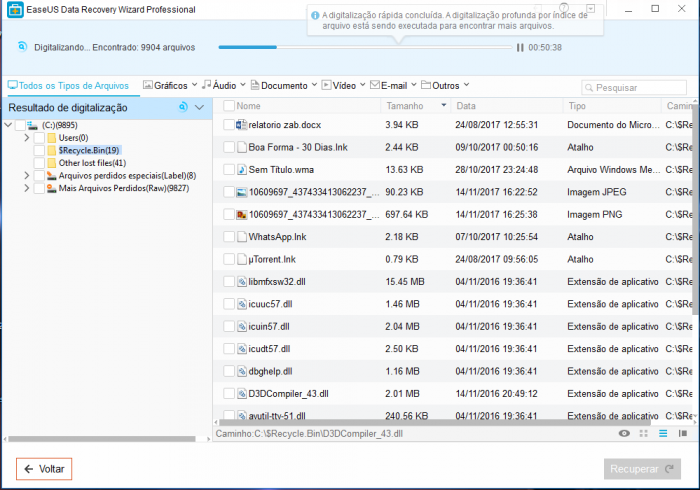700x490 pixels.
Task: Click the audio icon of Sem Título.wma
Action: (x=242, y=170)
